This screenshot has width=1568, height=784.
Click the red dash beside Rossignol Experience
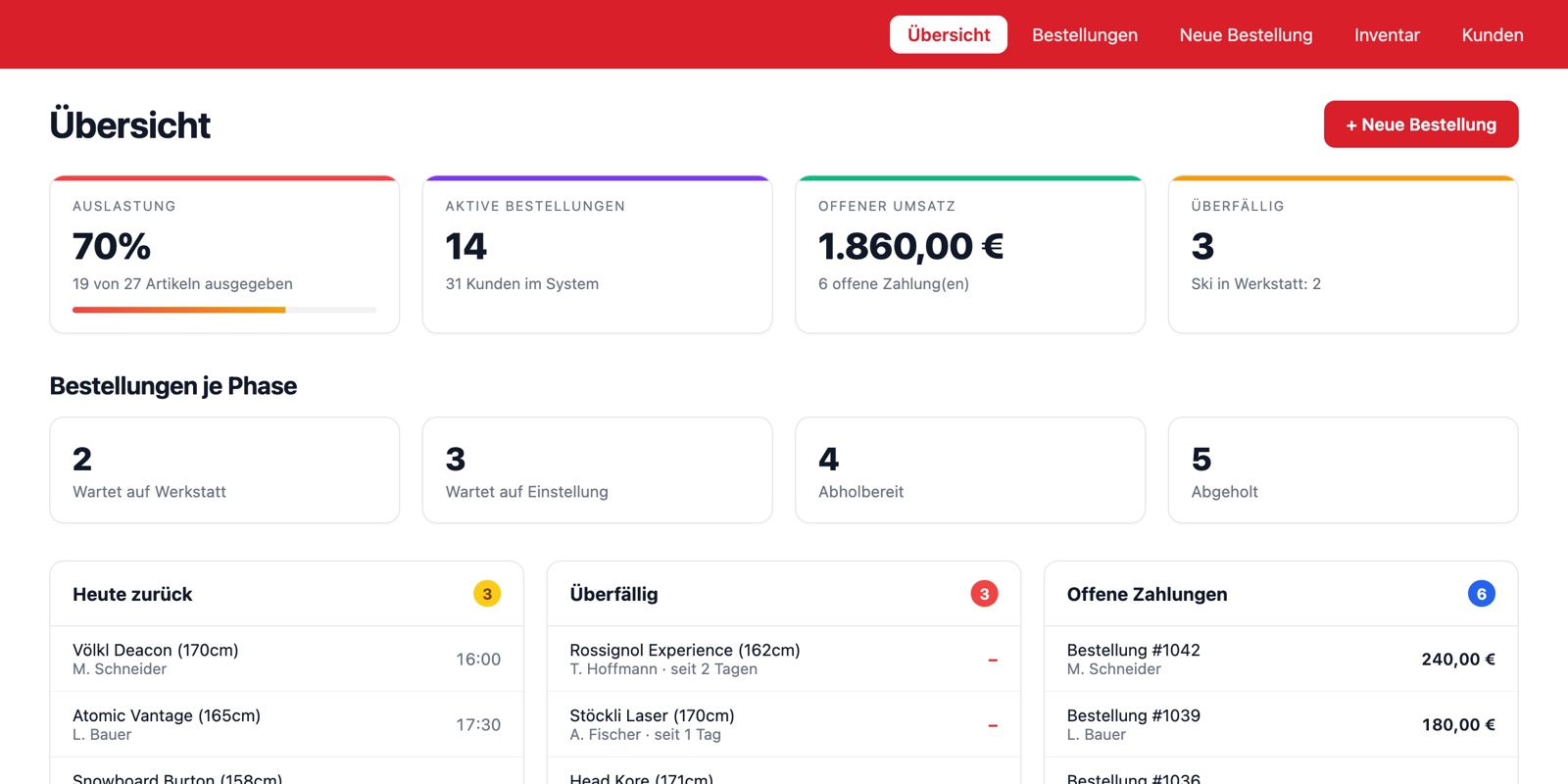click(993, 661)
